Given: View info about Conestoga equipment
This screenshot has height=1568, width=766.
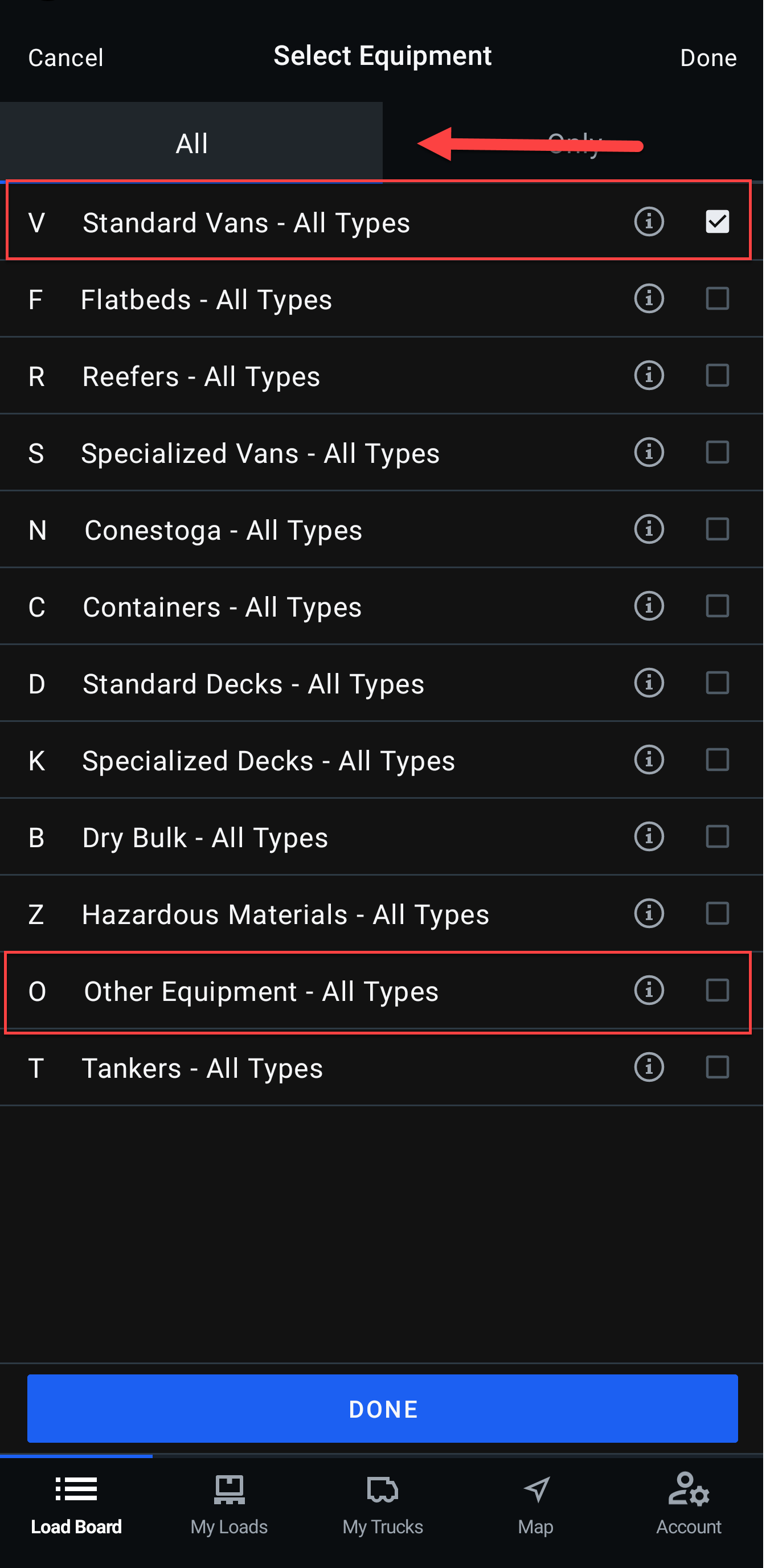Looking at the screenshot, I should point(649,529).
